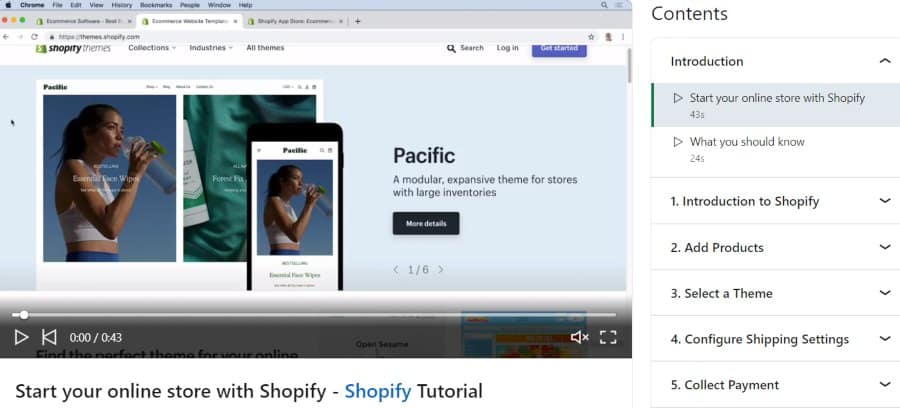Click the Chrome profile avatar icon
The width and height of the screenshot is (900, 408).
coord(608,37)
